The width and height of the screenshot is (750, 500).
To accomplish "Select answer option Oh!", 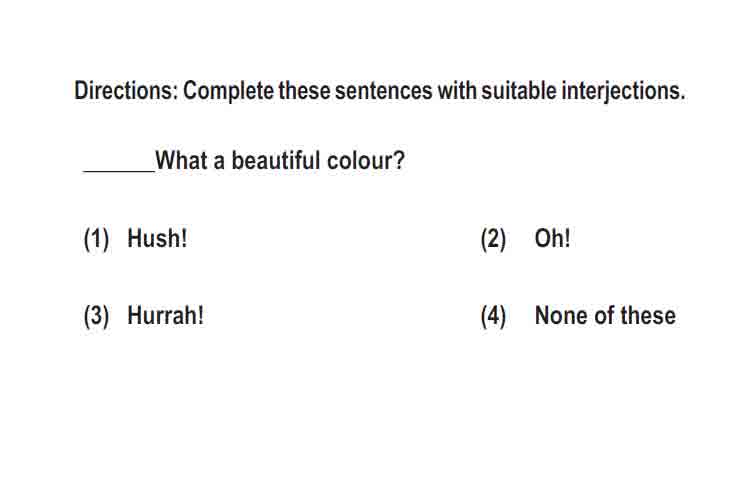I will point(552,238).
